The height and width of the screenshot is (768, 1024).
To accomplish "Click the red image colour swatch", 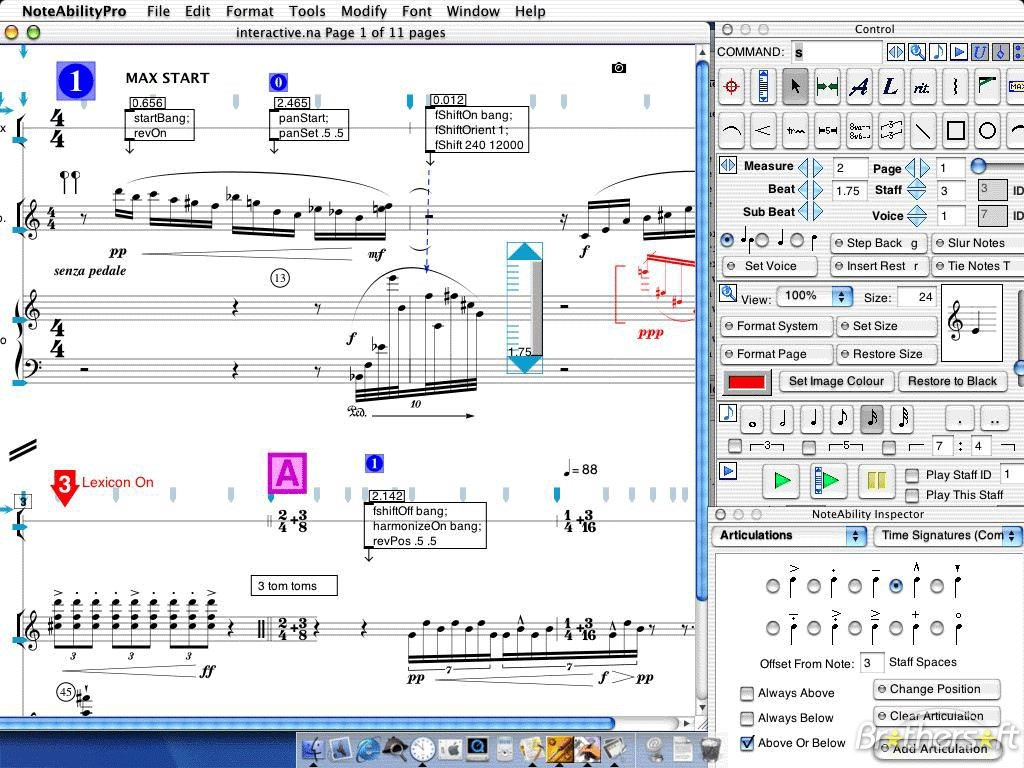I will pos(747,382).
